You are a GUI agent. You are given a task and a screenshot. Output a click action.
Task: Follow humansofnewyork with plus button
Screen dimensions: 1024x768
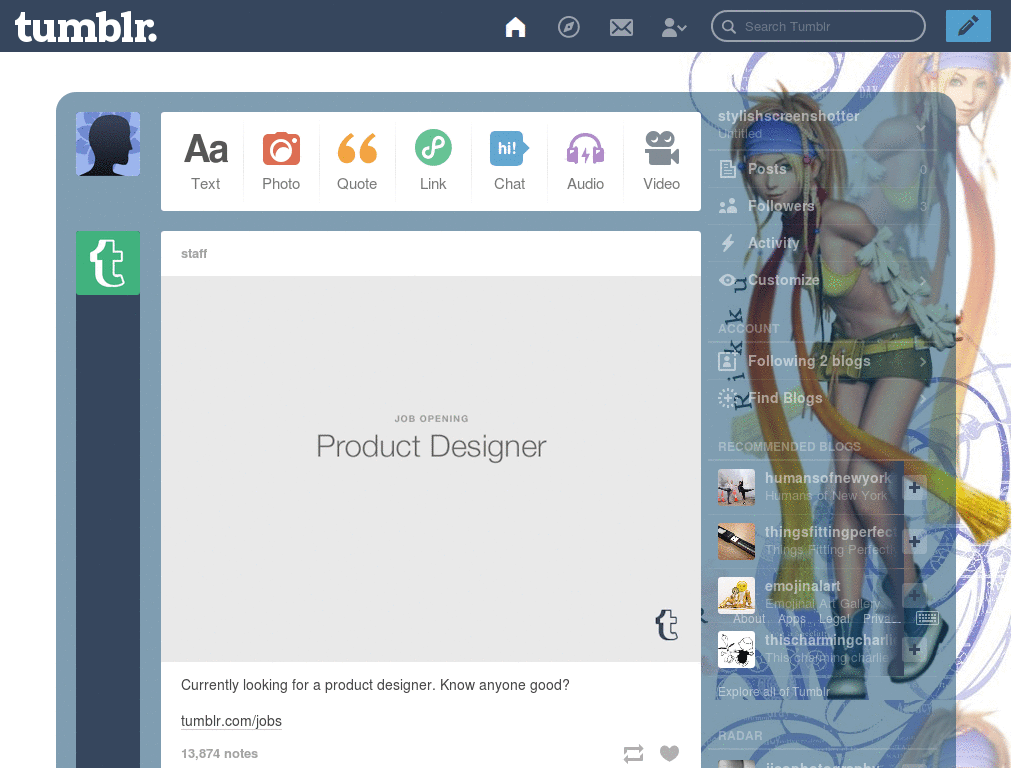tap(914, 487)
